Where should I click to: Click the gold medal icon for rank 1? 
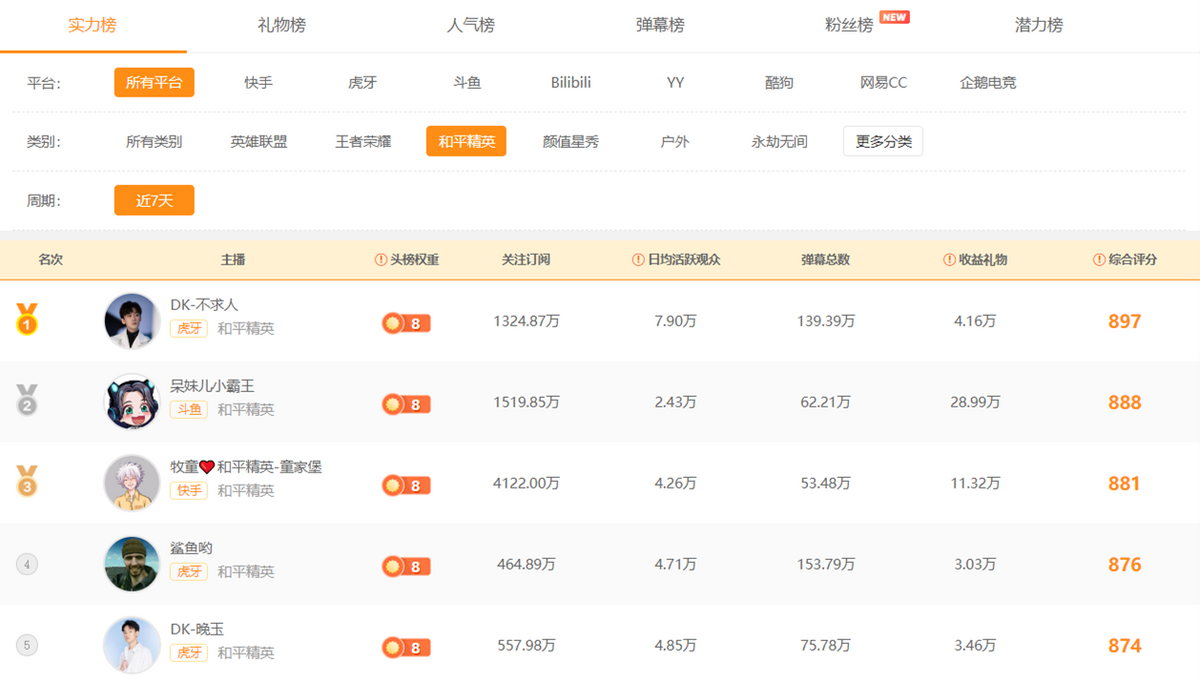28,320
